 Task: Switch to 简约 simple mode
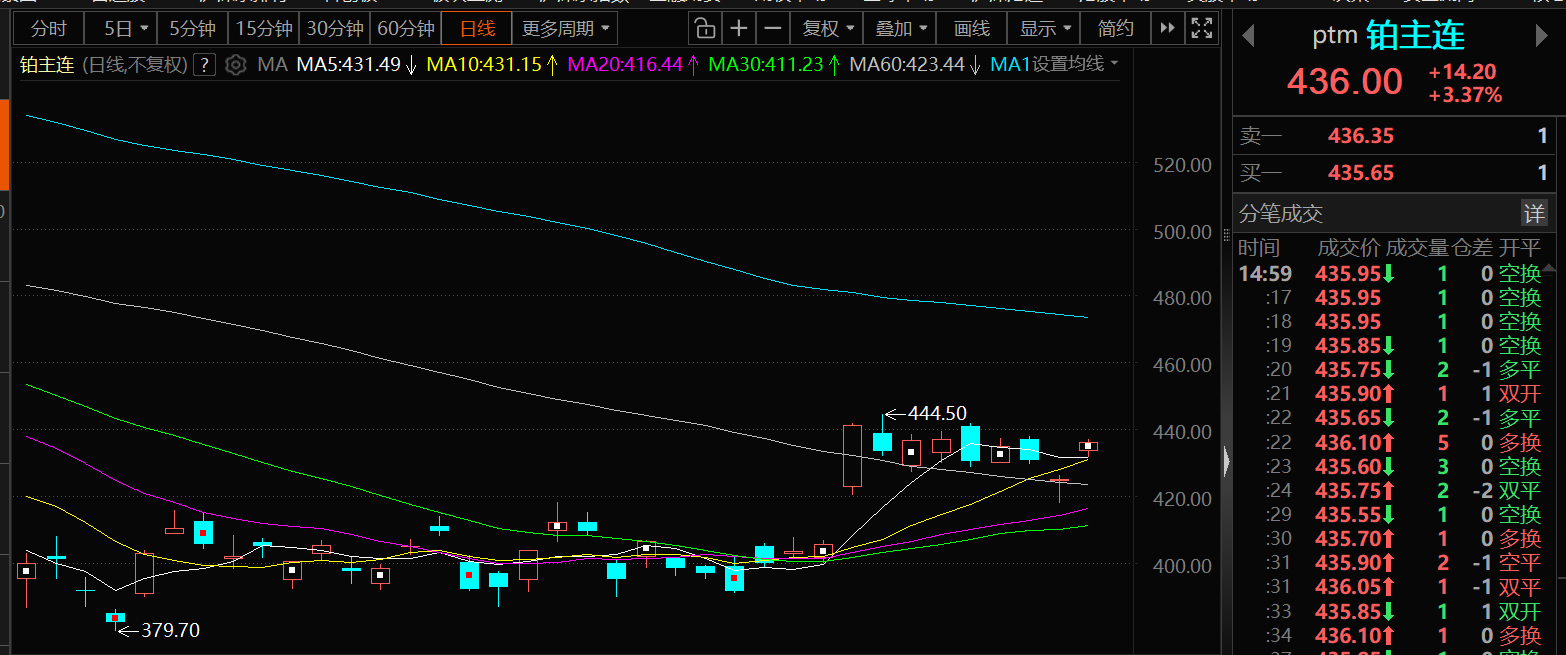click(x=1115, y=28)
